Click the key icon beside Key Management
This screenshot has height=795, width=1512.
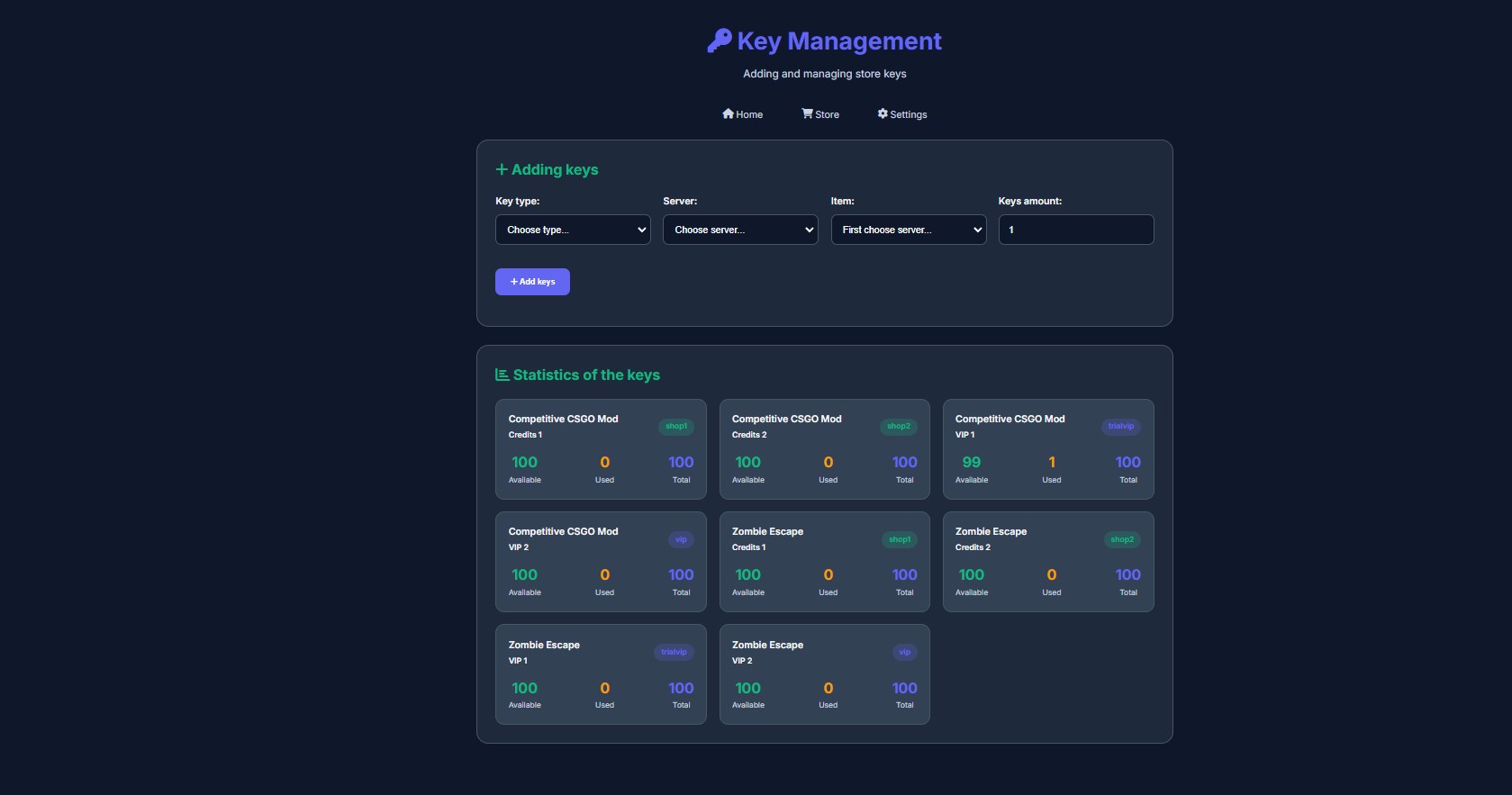(x=719, y=41)
